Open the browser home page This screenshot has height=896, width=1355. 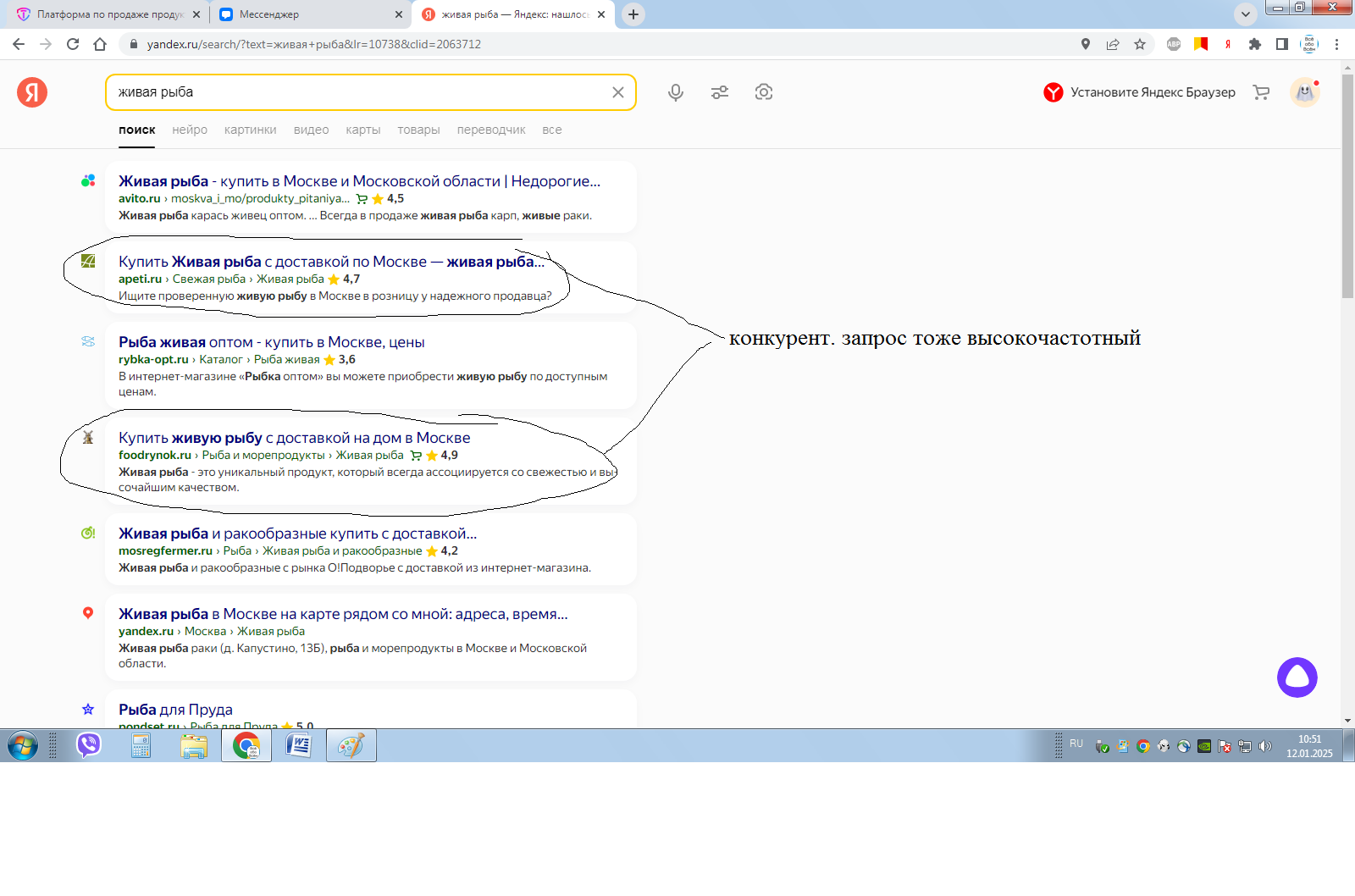(100, 44)
